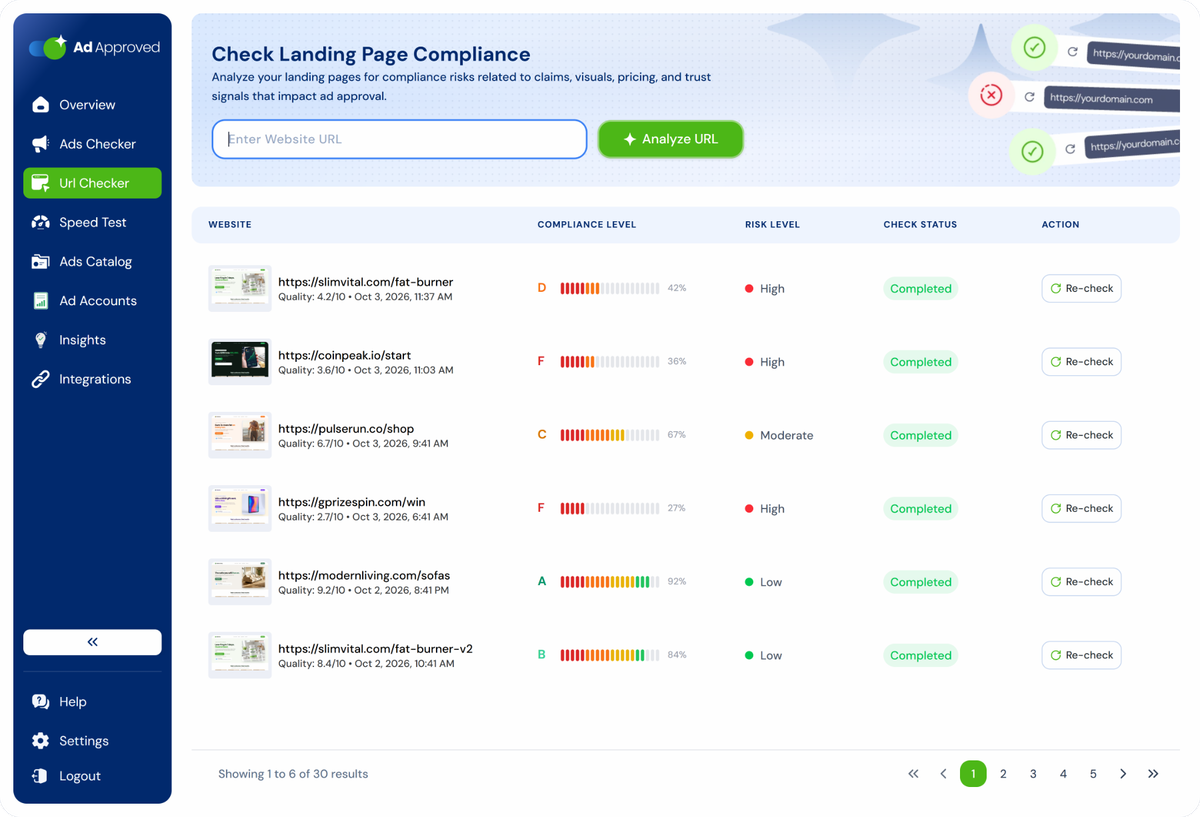Click grade B for slimvital fat-burner-v2
Image resolution: width=1200 pixels, height=817 pixels.
point(542,655)
